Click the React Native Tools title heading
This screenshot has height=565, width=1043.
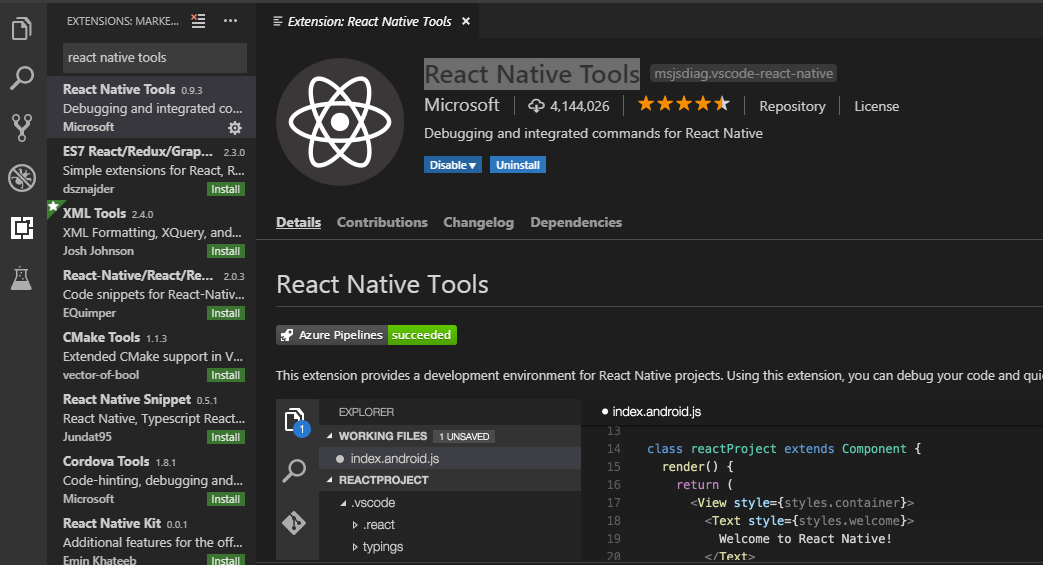[x=531, y=74]
